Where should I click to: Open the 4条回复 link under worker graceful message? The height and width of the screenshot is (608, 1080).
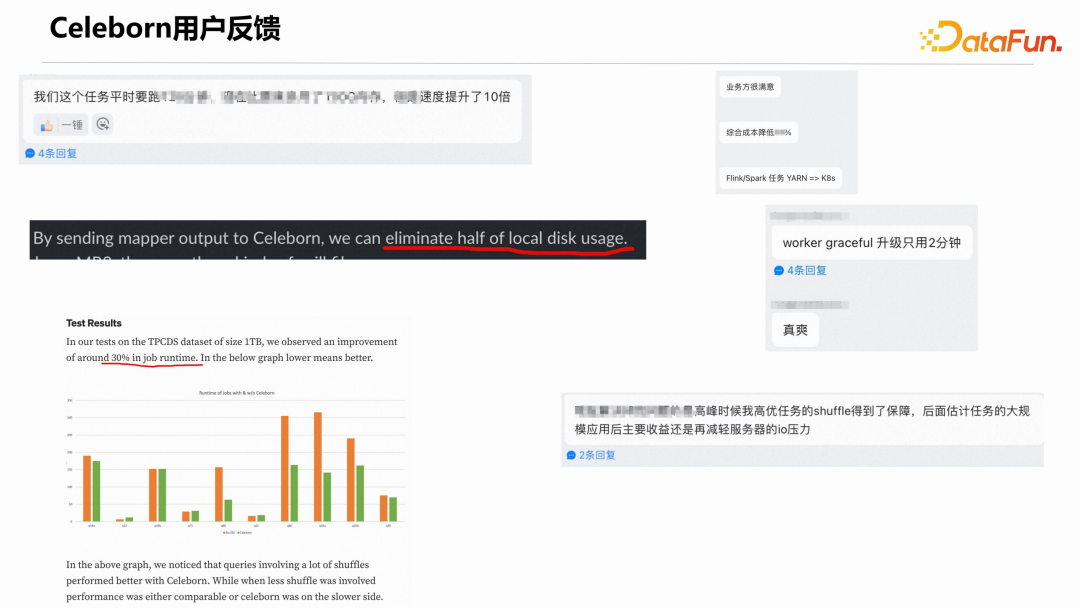click(x=807, y=271)
